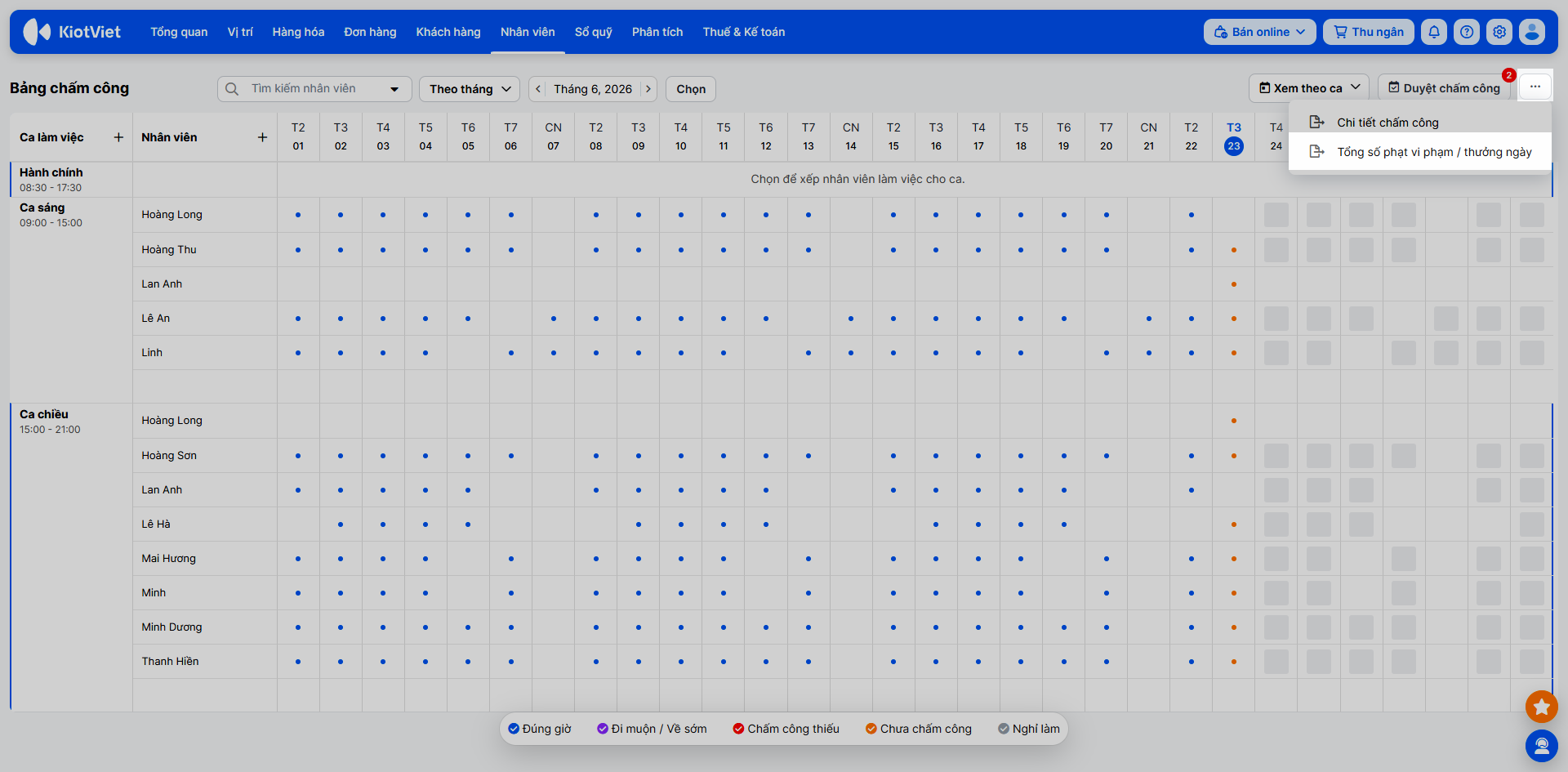1568x772 pixels.
Task: Open the user account avatar
Action: click(1532, 32)
